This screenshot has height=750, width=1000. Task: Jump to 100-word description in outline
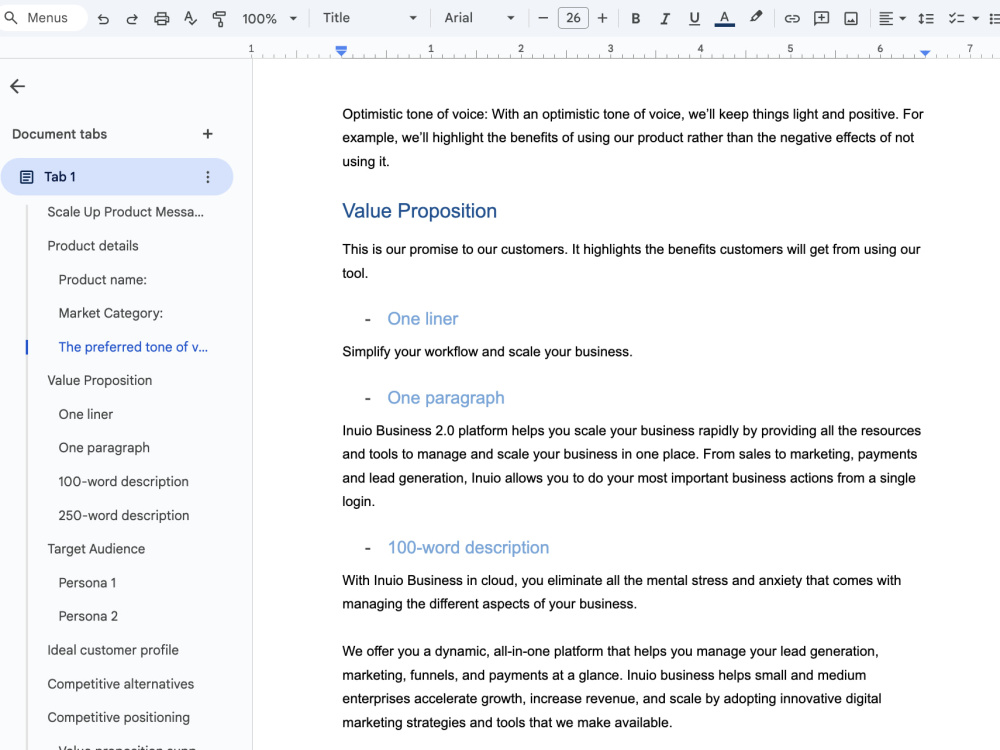pyautogui.click(x=123, y=482)
